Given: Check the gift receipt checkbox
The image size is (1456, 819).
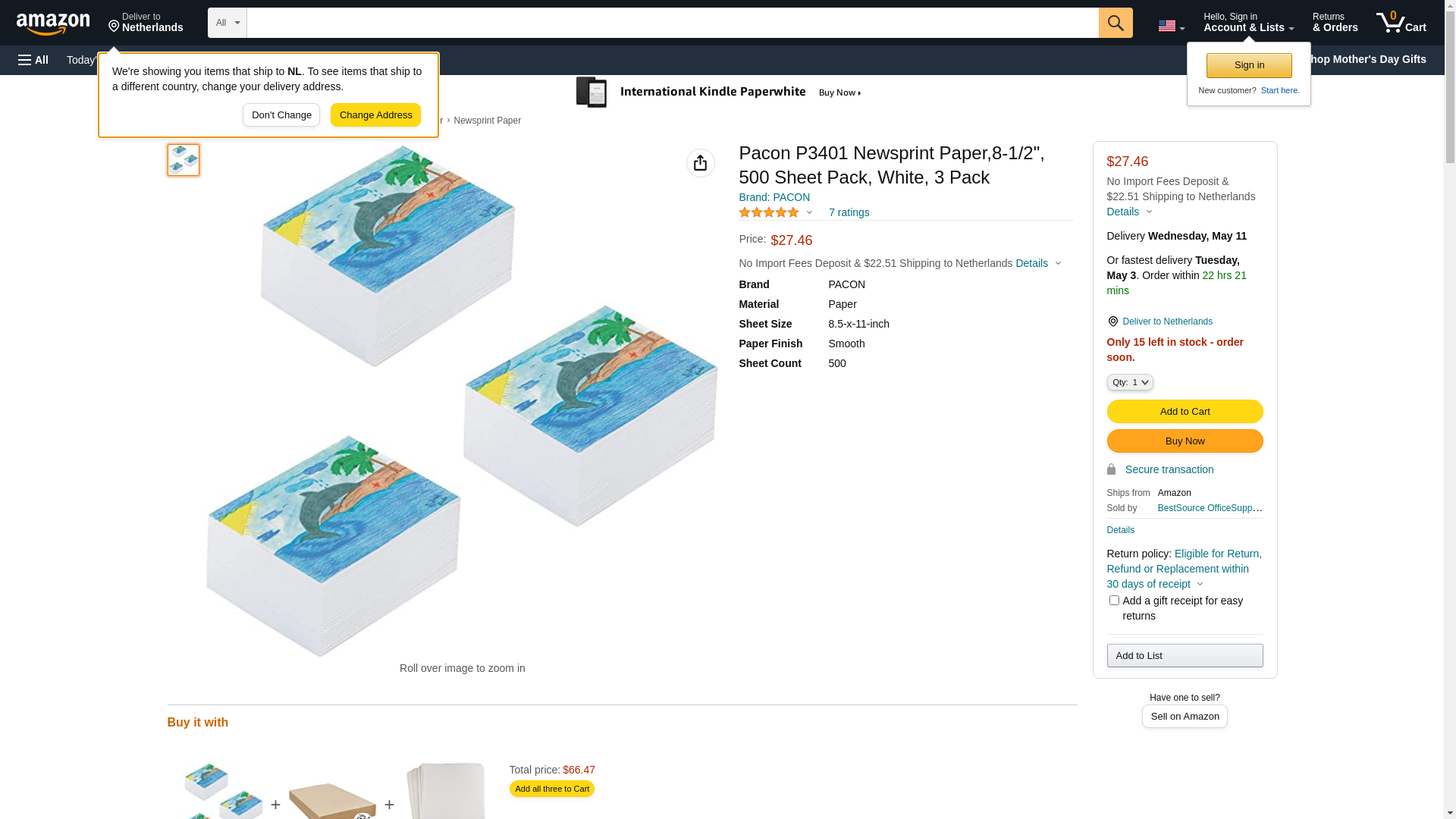Looking at the screenshot, I should click(x=1113, y=601).
